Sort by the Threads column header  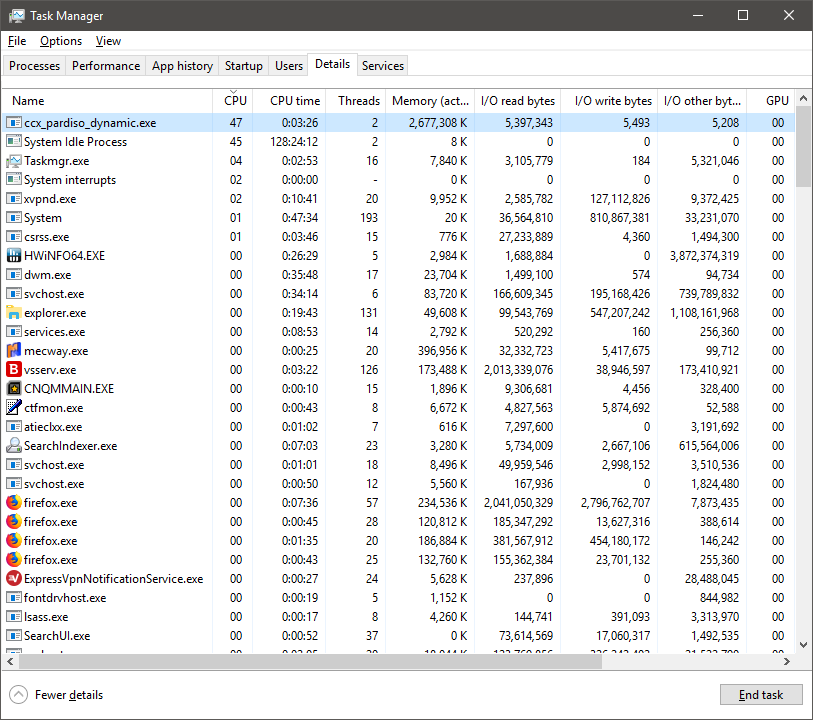click(x=356, y=101)
